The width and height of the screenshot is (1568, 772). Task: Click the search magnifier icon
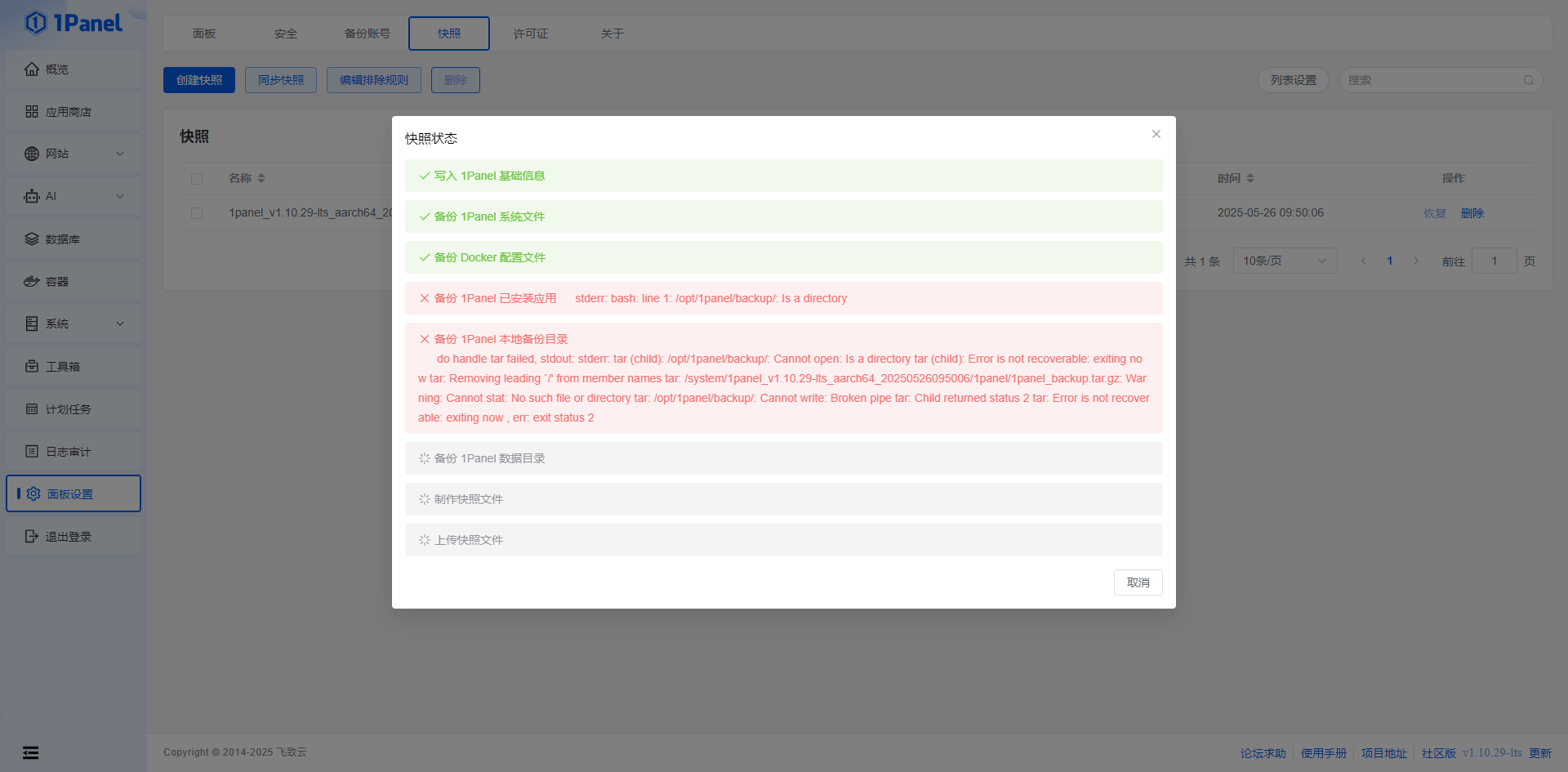(1528, 80)
